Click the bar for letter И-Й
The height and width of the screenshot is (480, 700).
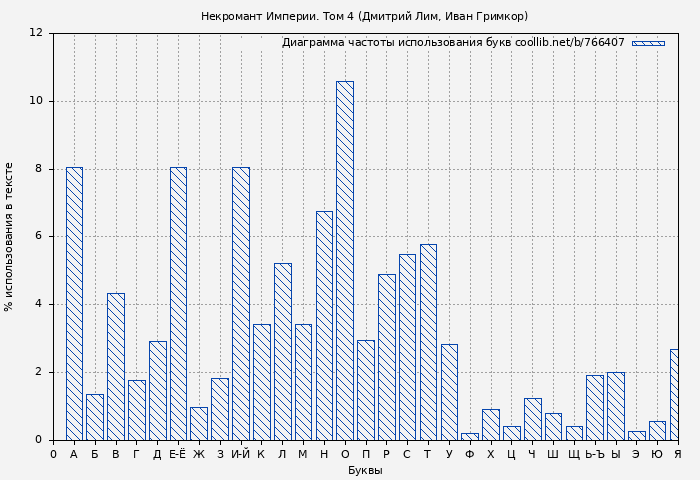(x=240, y=303)
